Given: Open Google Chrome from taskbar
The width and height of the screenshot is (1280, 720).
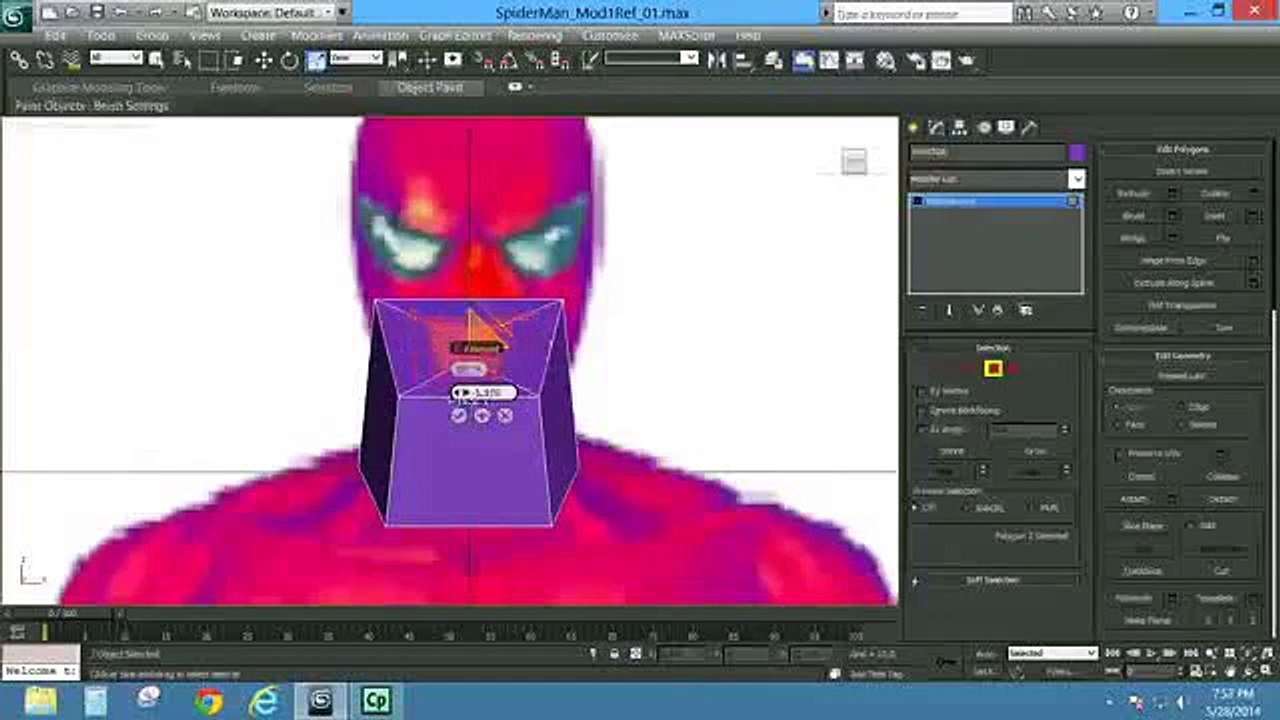Looking at the screenshot, I should point(209,701).
